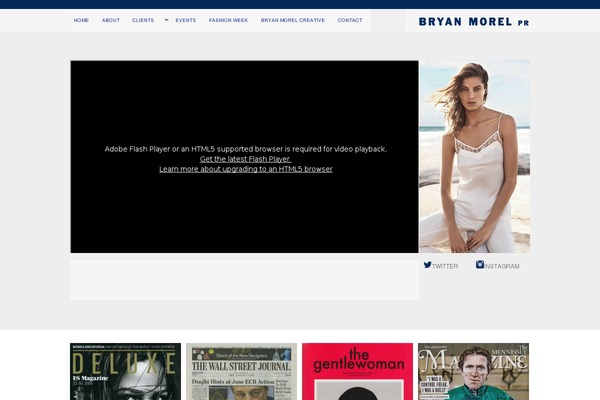Click the Twitter bird icon
Screen dimensions: 600x400
428,265
